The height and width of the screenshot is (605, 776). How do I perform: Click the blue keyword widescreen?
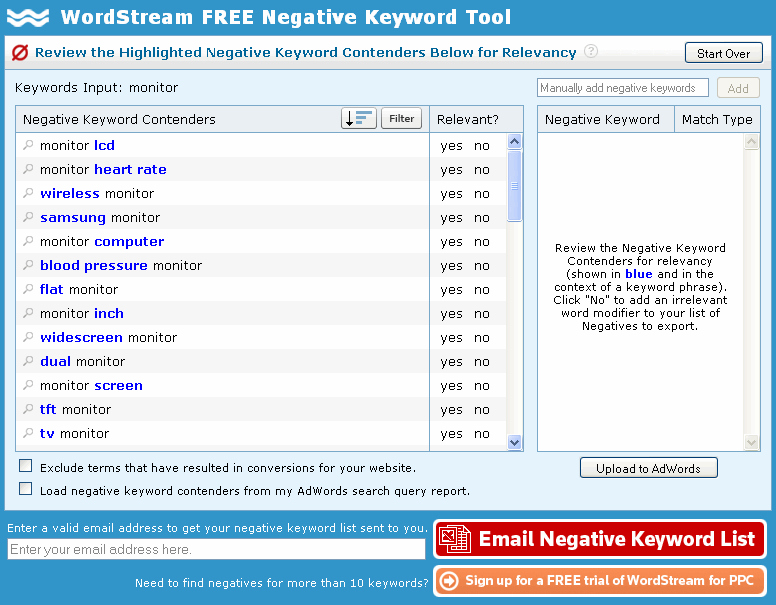(81, 337)
